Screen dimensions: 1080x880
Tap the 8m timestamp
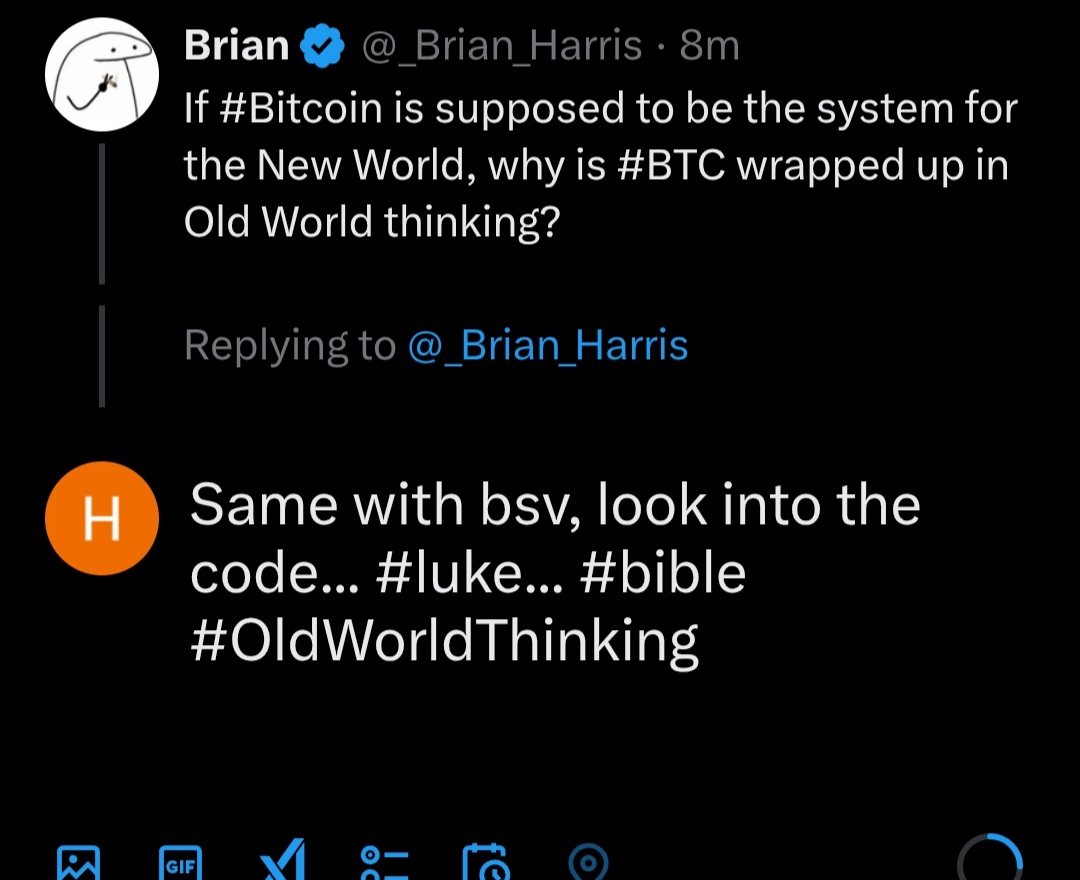click(709, 46)
